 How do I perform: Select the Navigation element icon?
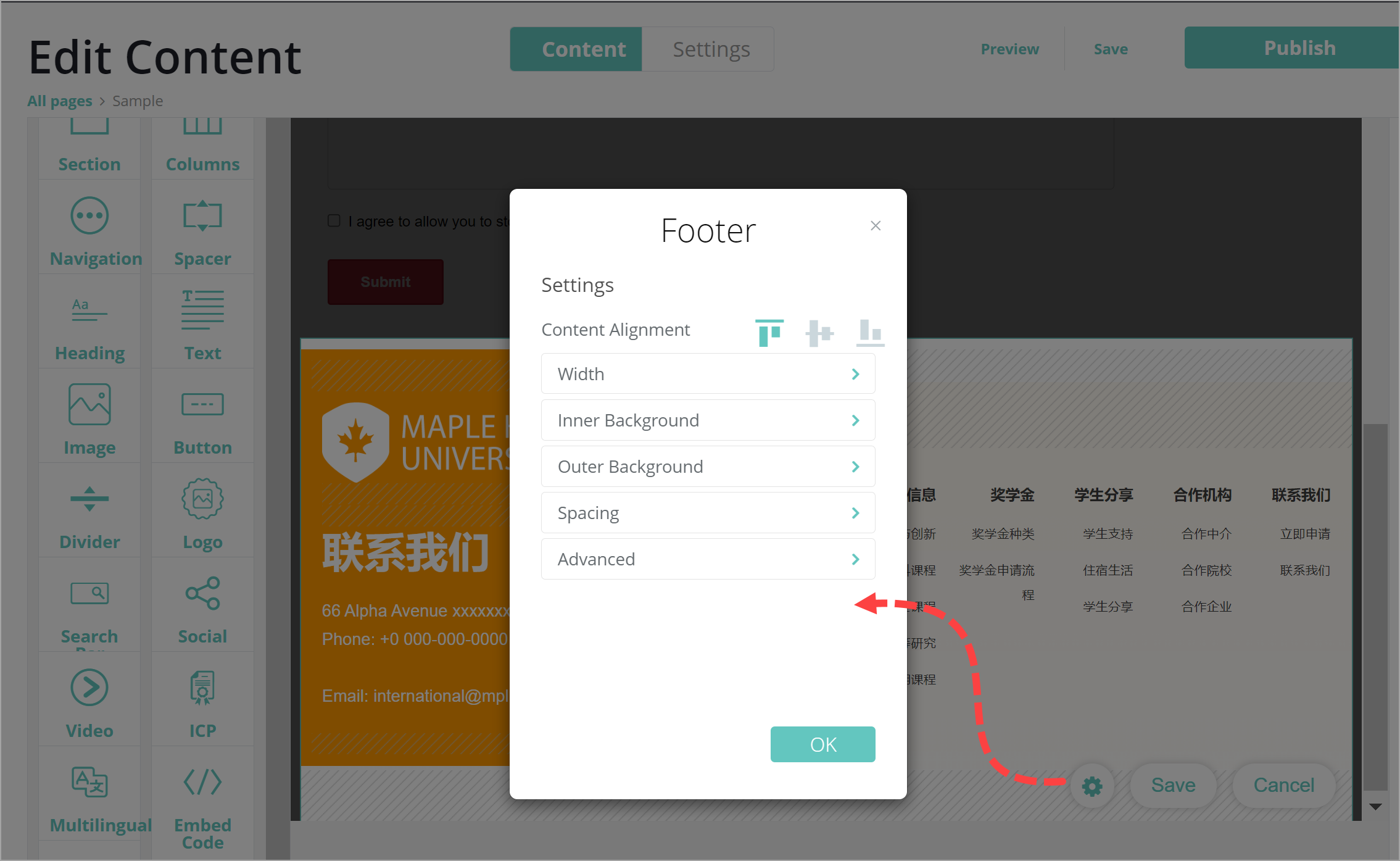(x=89, y=216)
